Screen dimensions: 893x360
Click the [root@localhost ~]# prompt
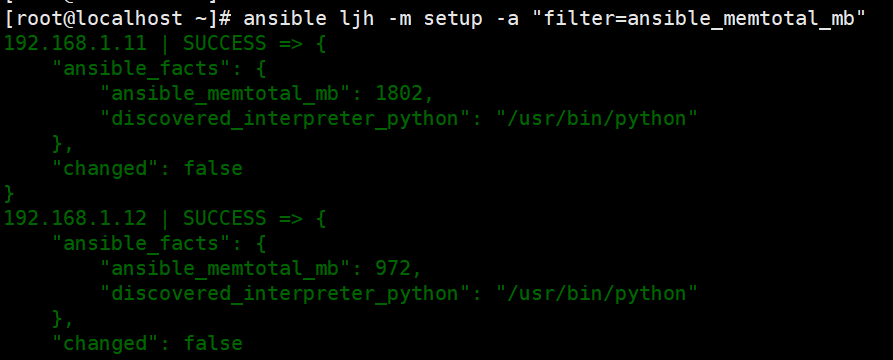(117, 18)
